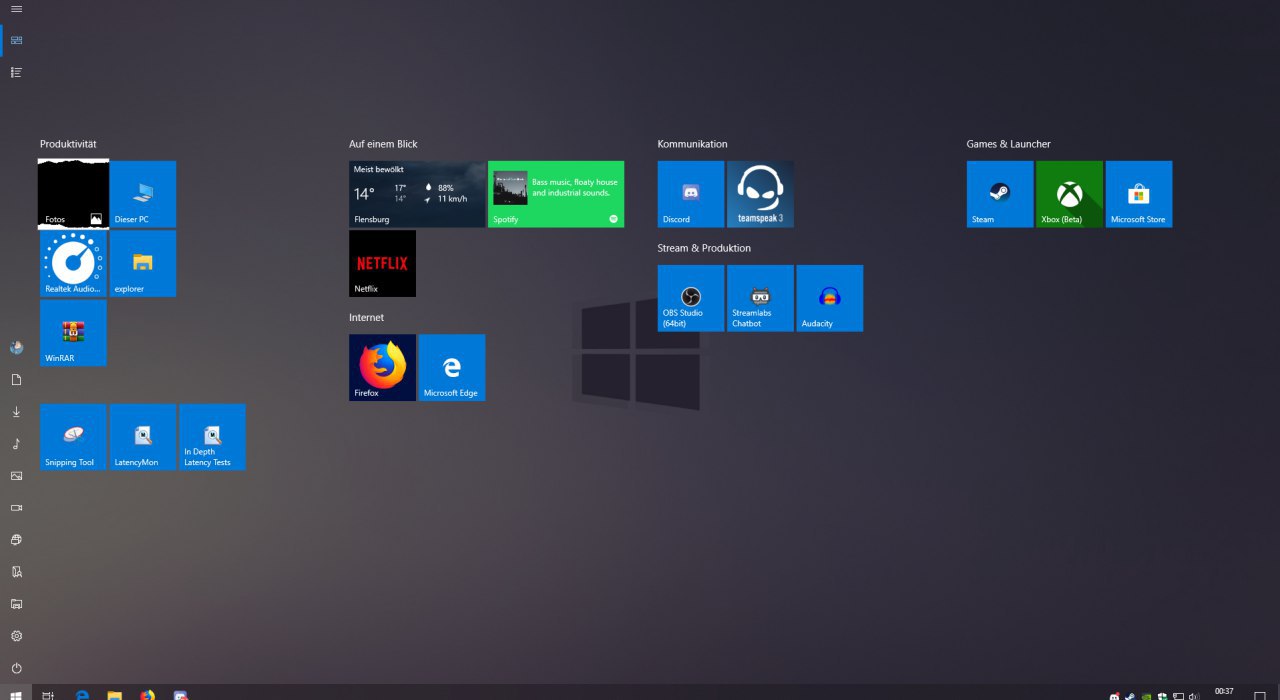This screenshot has width=1280, height=700.
Task: Launch the Audacity tile
Action: coord(830,298)
